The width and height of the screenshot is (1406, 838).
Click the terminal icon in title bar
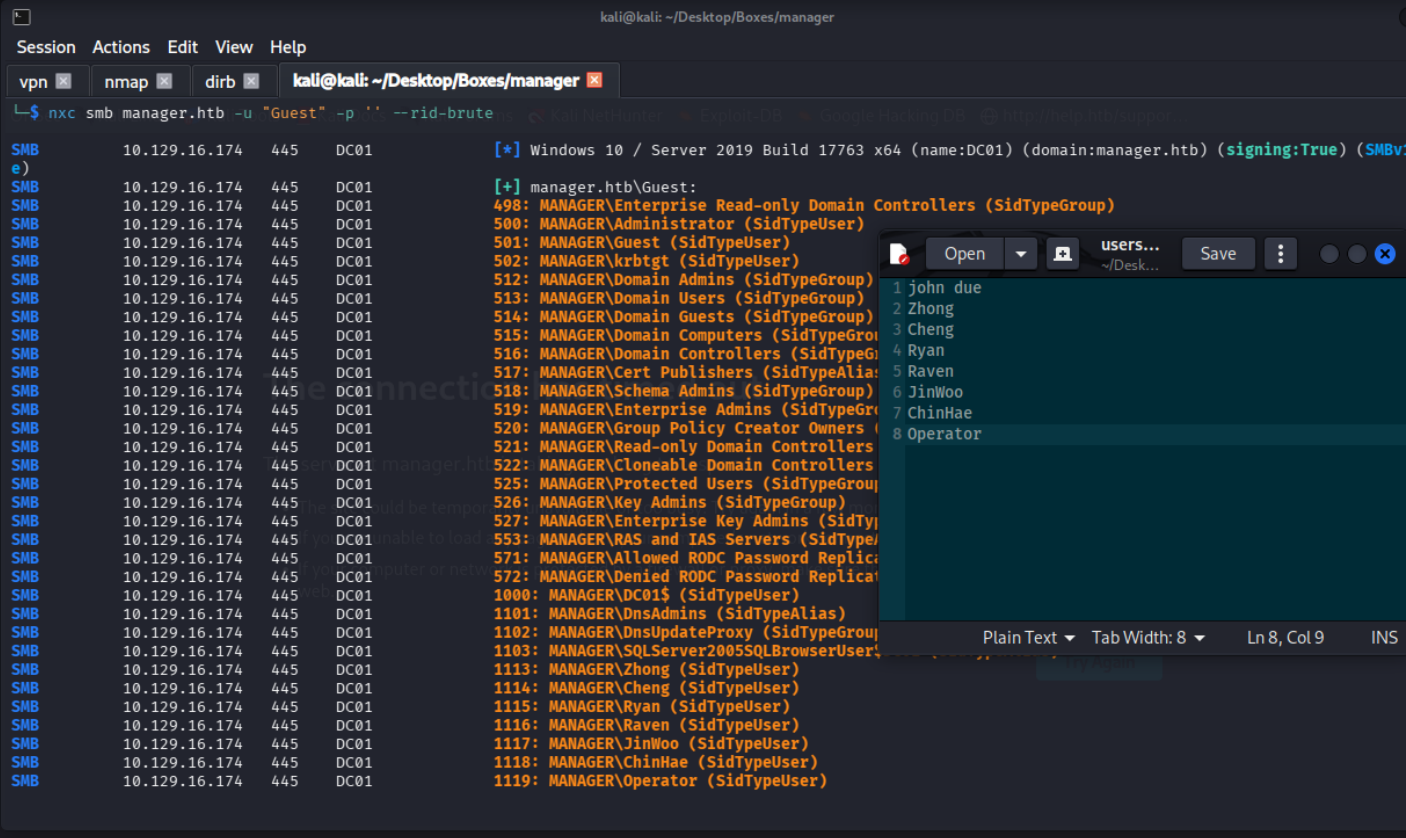pyautogui.click(x=21, y=17)
